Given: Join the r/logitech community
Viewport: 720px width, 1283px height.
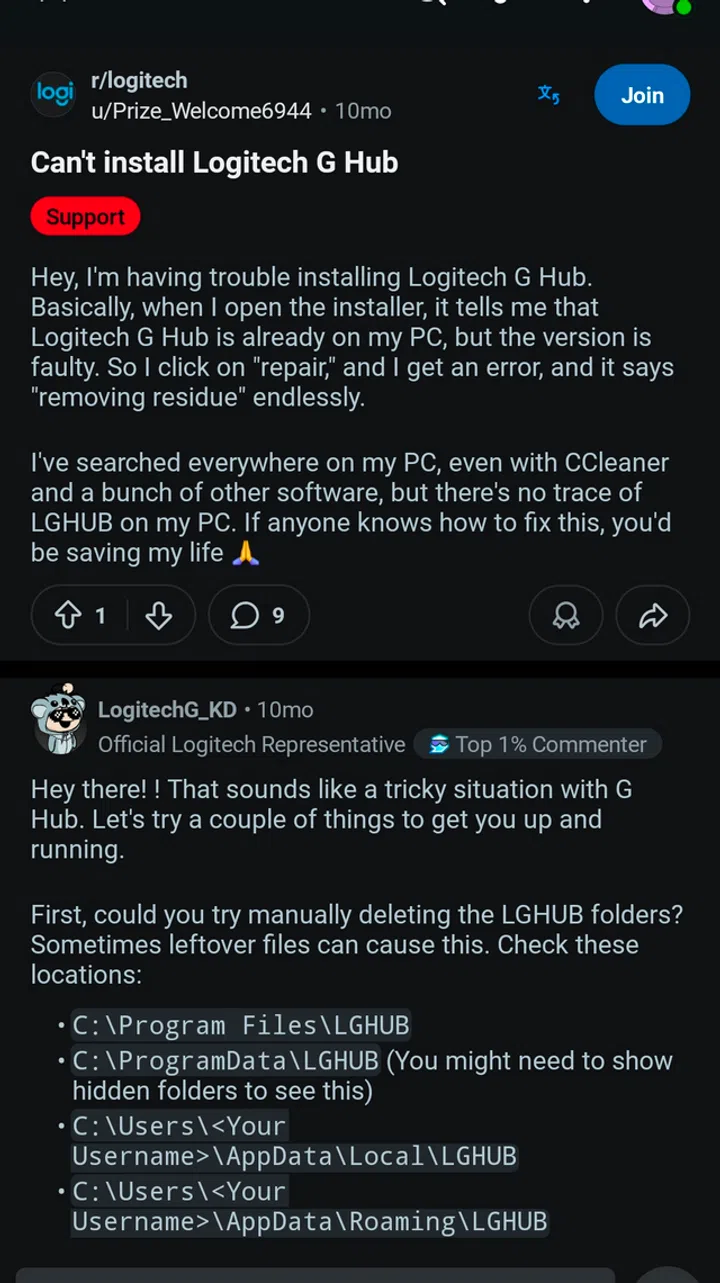Looking at the screenshot, I should (642, 95).
